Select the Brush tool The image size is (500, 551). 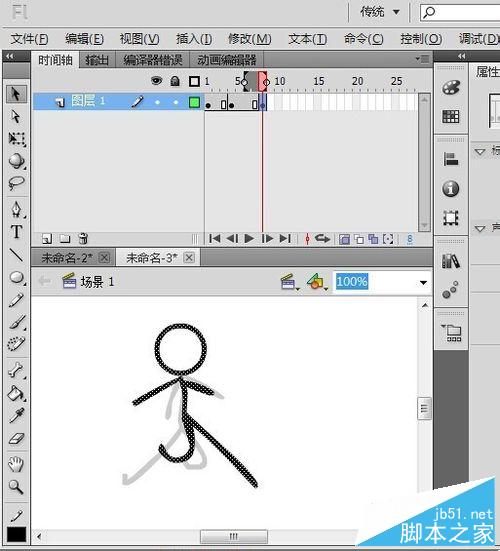[17, 322]
